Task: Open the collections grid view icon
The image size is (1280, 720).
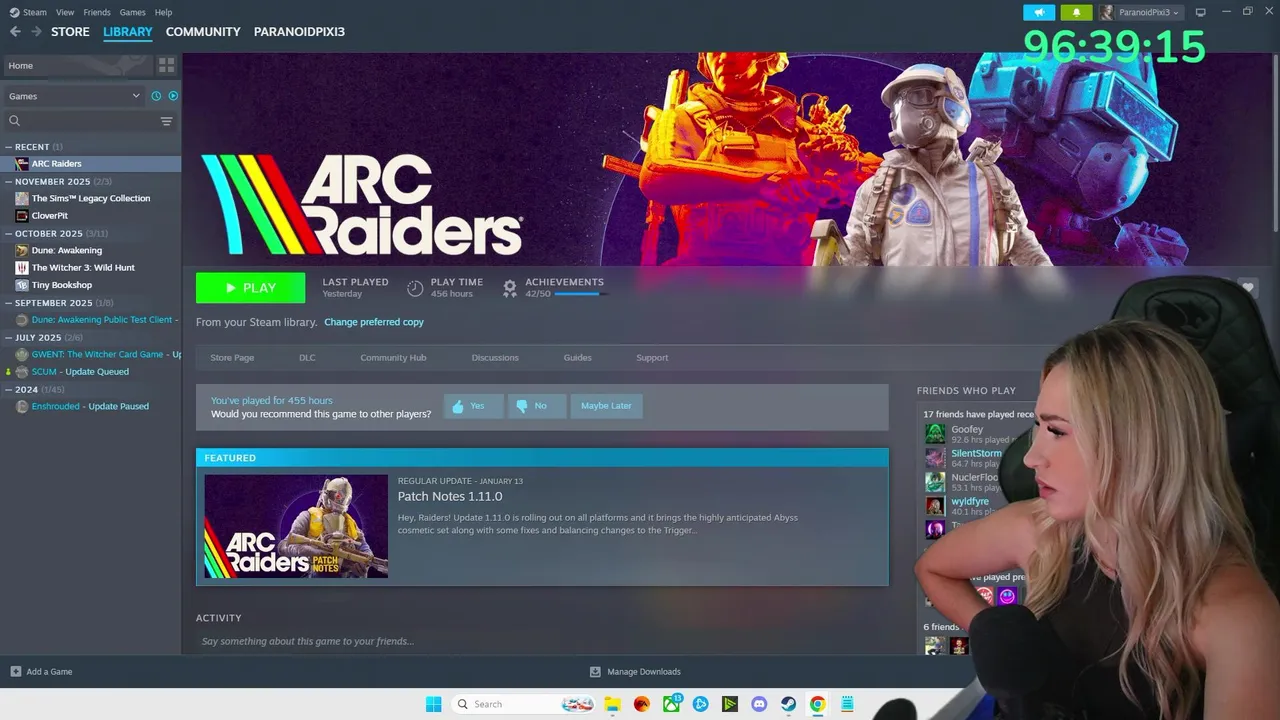Action: pyautogui.click(x=166, y=65)
